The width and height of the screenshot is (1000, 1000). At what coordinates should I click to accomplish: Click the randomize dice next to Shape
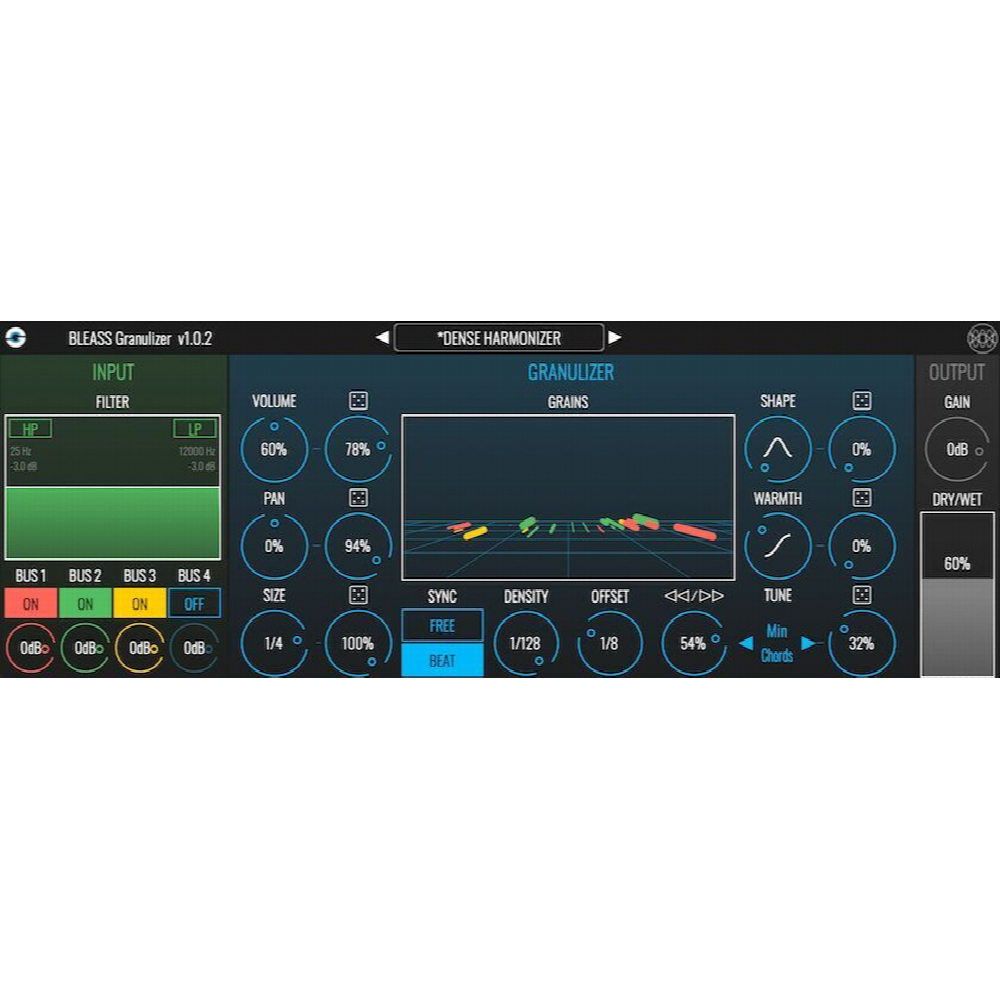(x=861, y=402)
